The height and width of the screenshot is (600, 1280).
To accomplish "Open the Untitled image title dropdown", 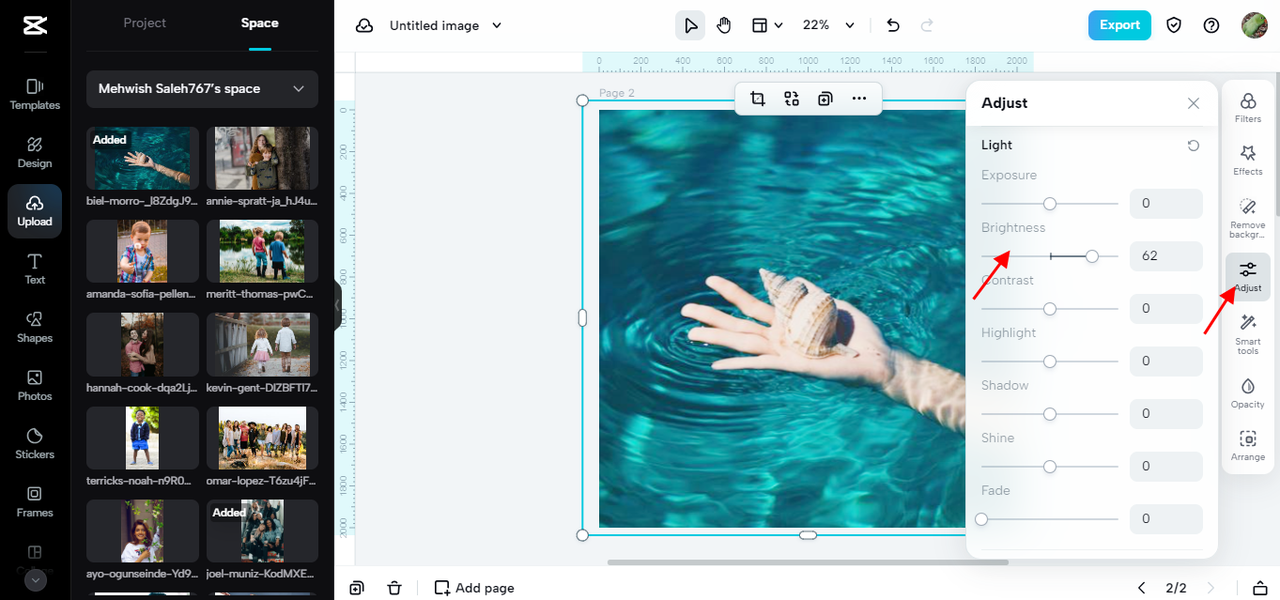I will (445, 25).
